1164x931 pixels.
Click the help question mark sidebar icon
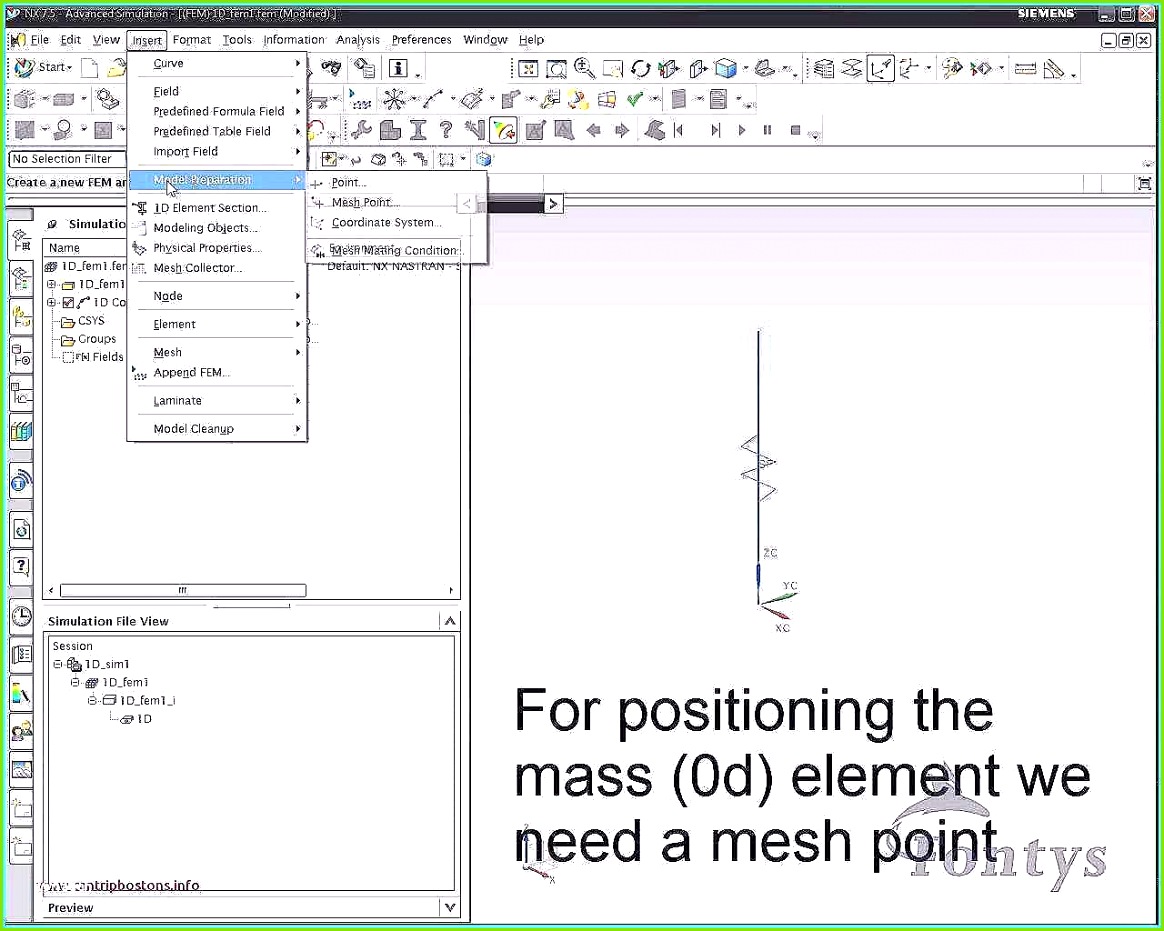click(22, 566)
